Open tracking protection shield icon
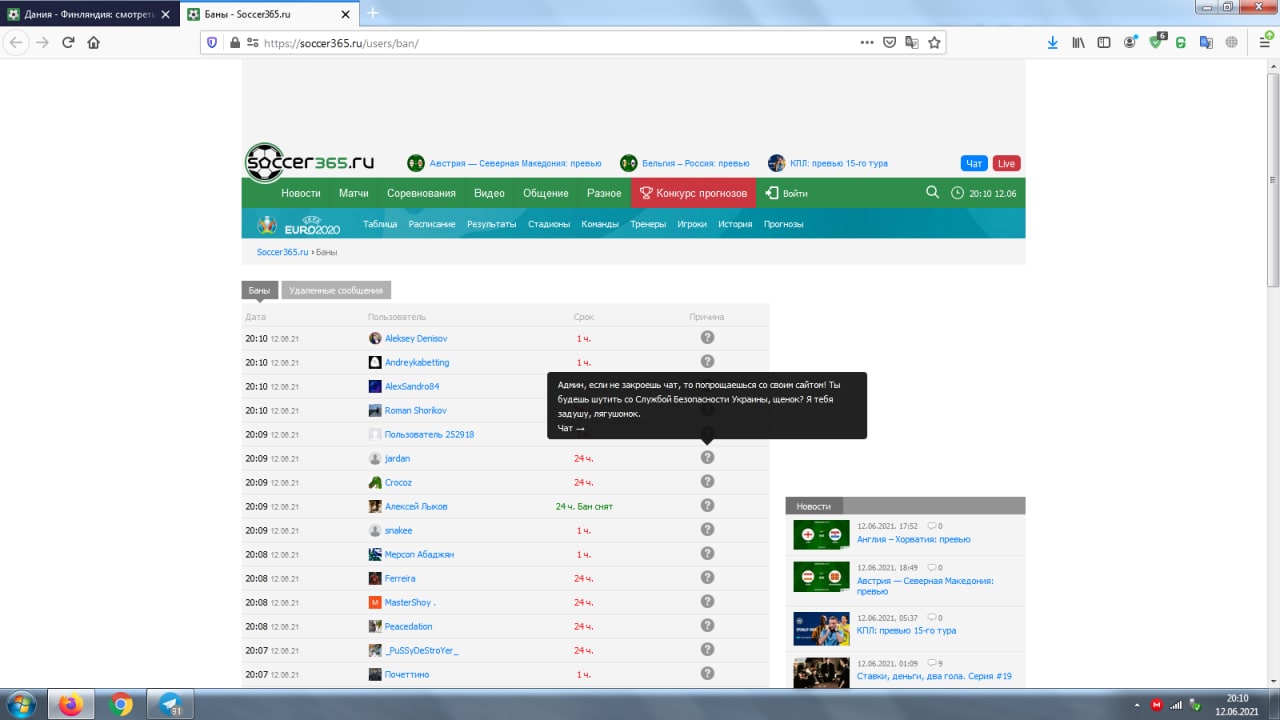Screen dimensions: 1280x720 coord(212,43)
